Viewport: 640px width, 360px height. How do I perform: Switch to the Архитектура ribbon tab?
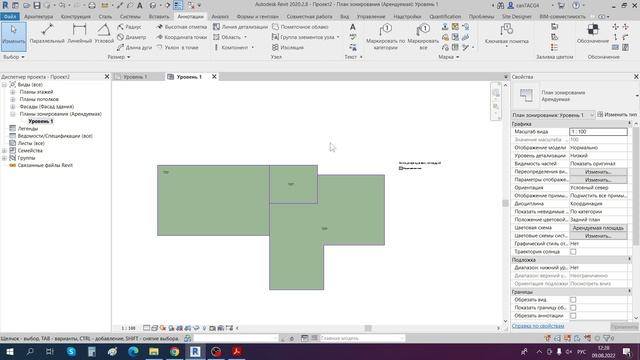pyautogui.click(x=38, y=17)
